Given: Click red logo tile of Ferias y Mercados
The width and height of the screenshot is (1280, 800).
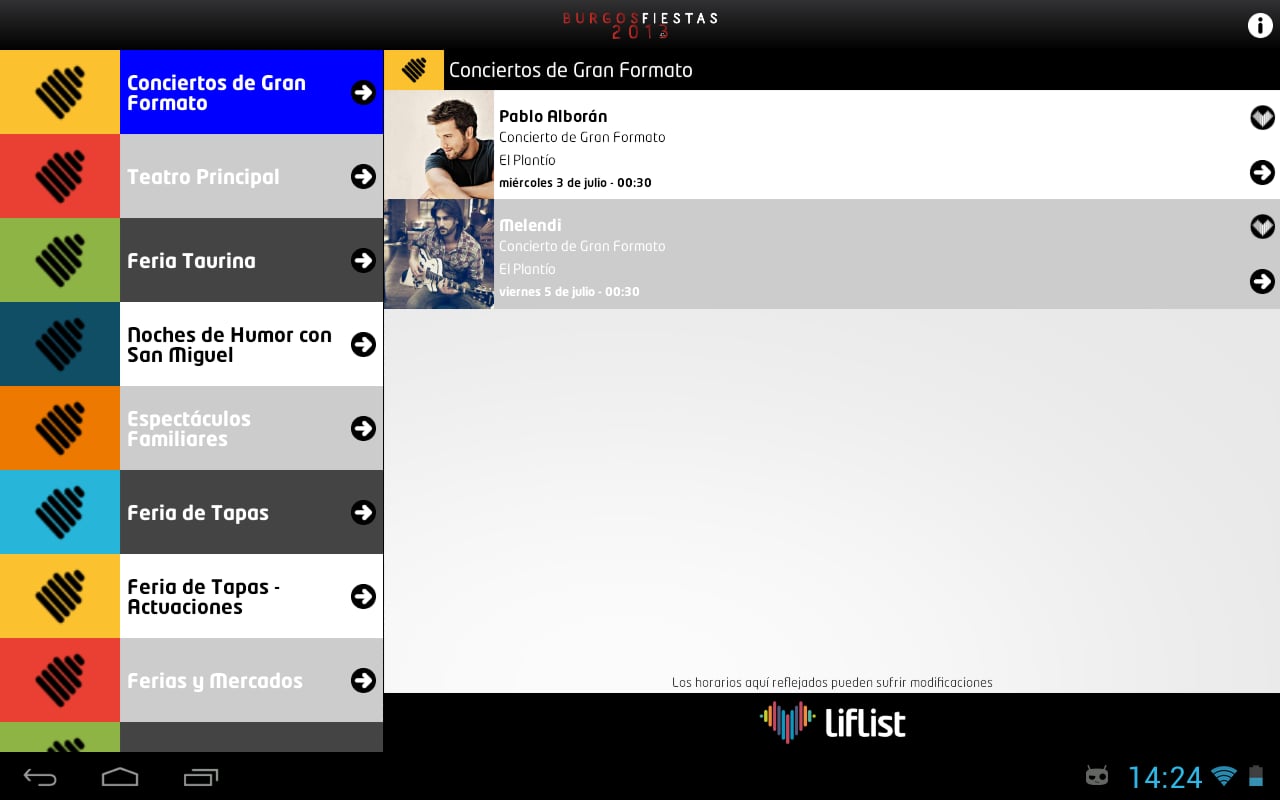Looking at the screenshot, I should [x=60, y=680].
